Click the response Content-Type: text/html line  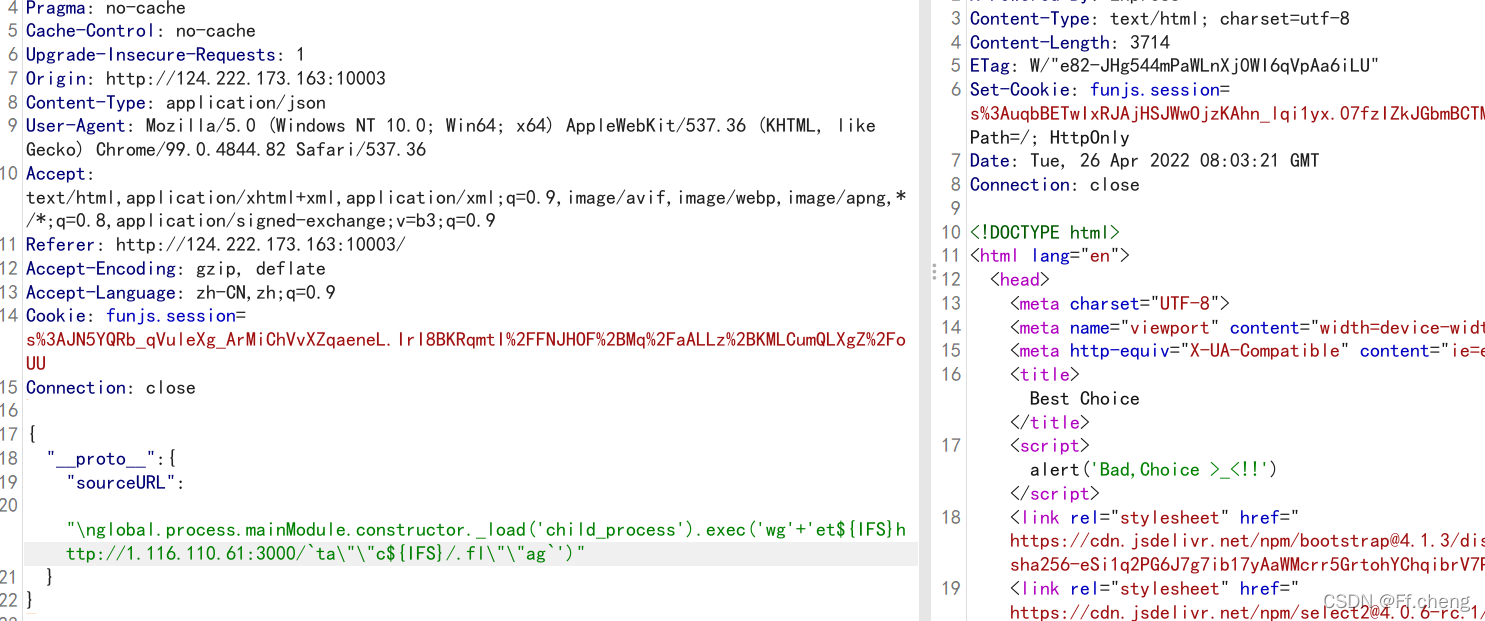click(1160, 19)
